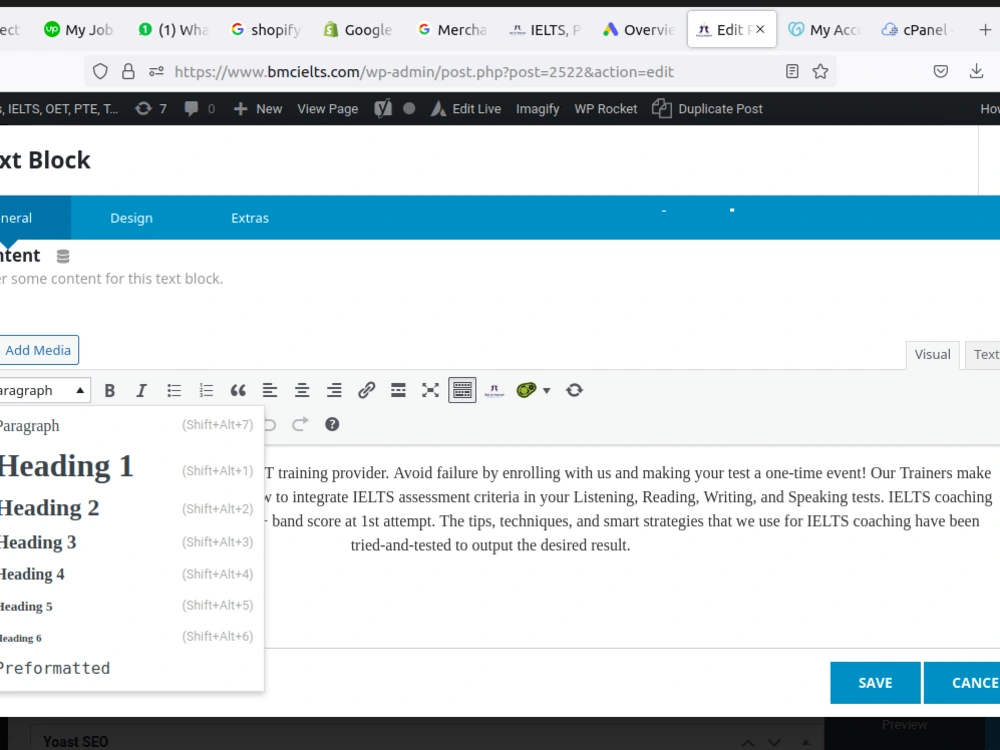Switch to the Design tab
Viewport: 1000px width, 750px height.
click(x=131, y=218)
